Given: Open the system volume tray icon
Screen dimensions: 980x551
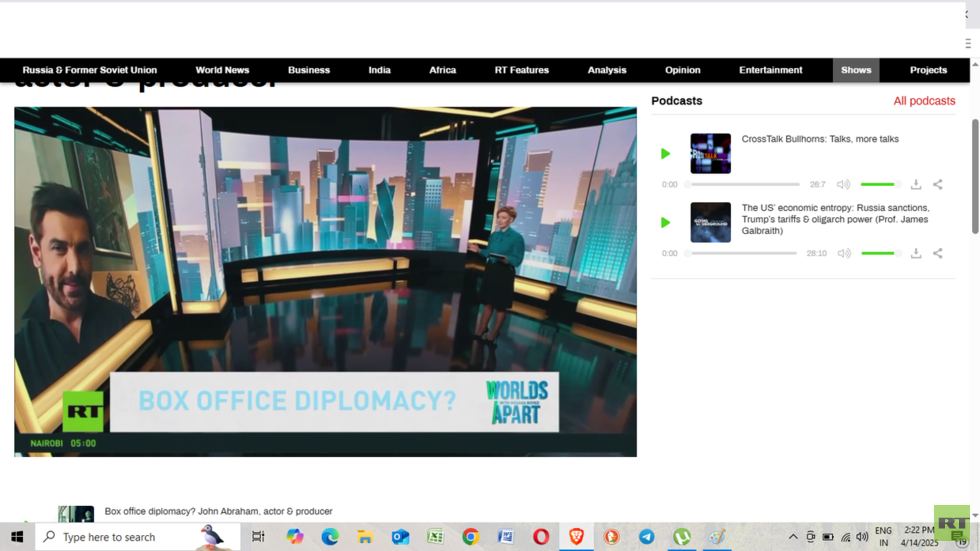Looking at the screenshot, I should [x=862, y=537].
